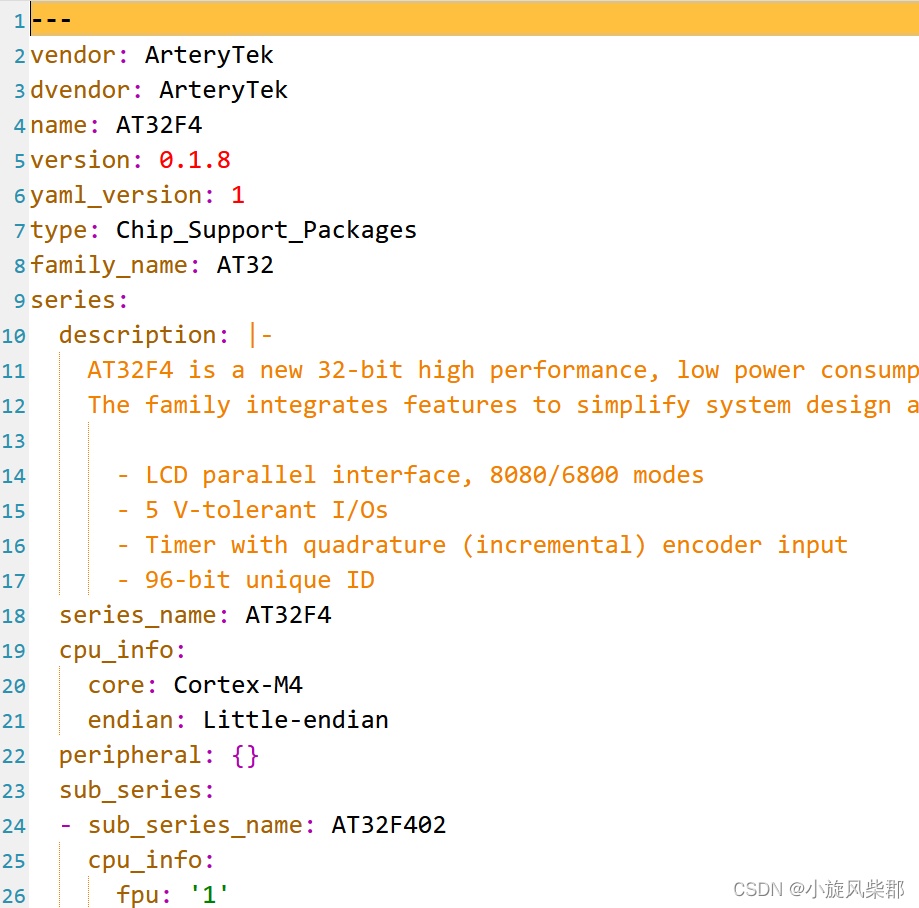Click Chip_Support_Packages type value

point(266,230)
